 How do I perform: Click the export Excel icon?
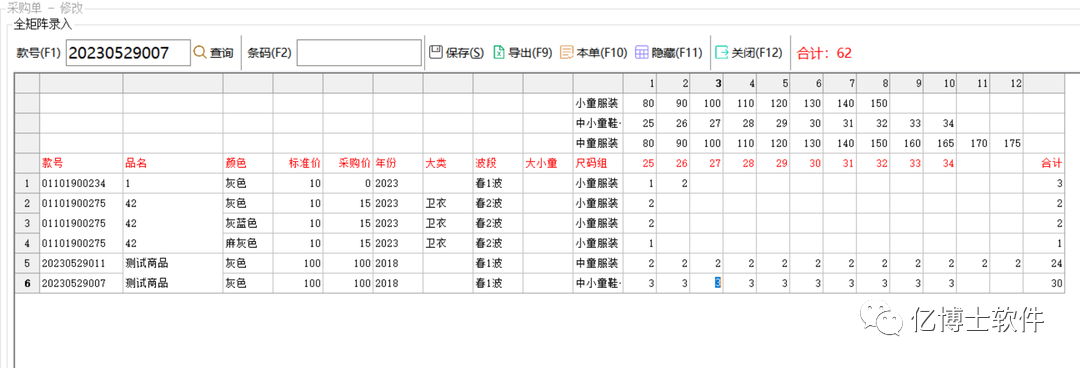point(500,52)
